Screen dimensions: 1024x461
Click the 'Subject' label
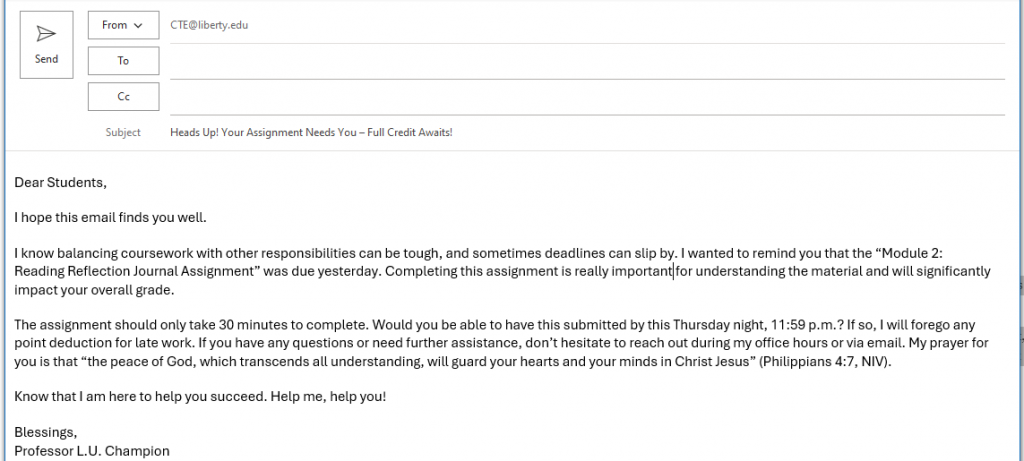coord(123,133)
